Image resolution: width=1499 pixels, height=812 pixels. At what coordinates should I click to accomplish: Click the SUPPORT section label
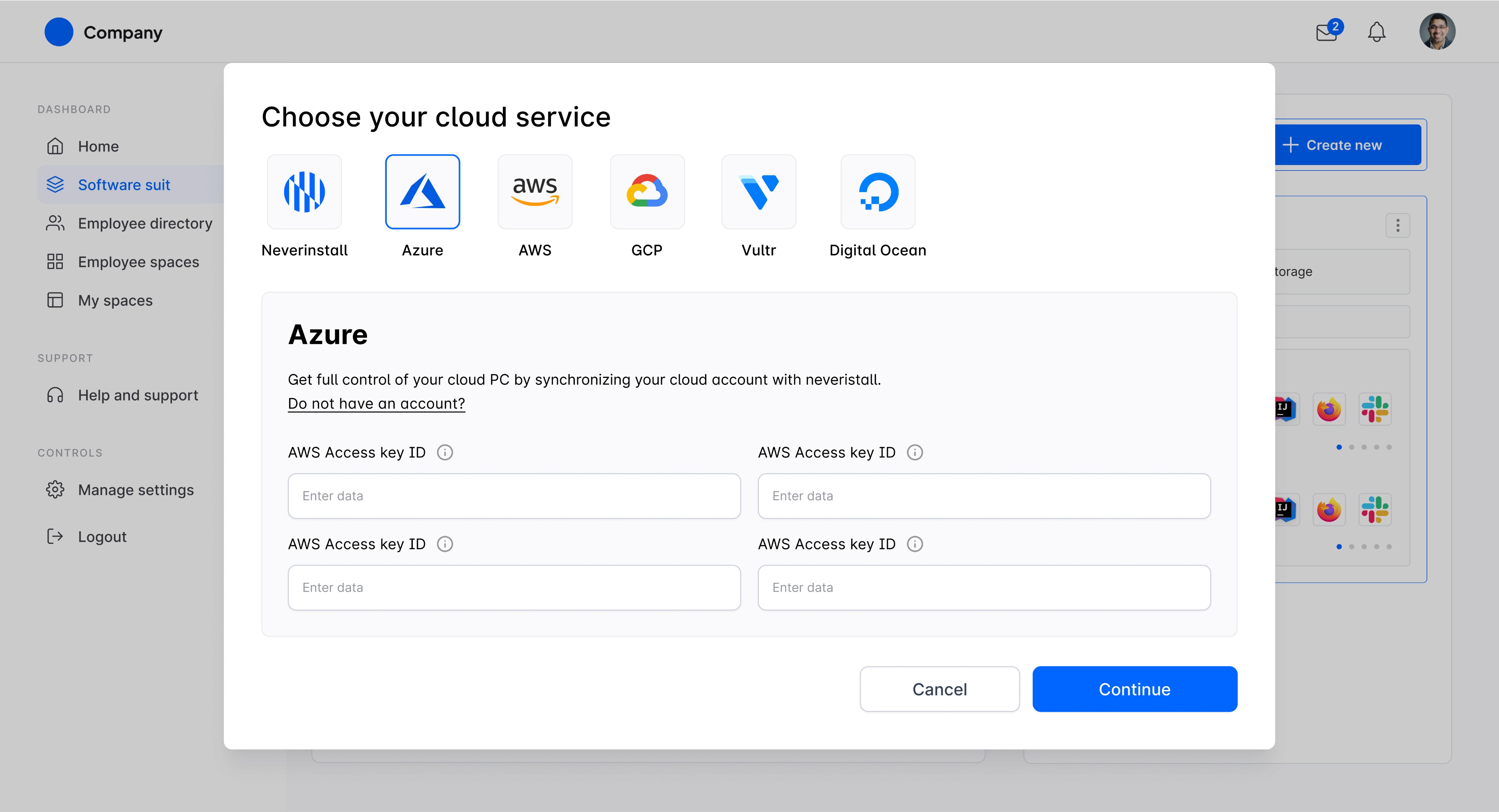65,358
